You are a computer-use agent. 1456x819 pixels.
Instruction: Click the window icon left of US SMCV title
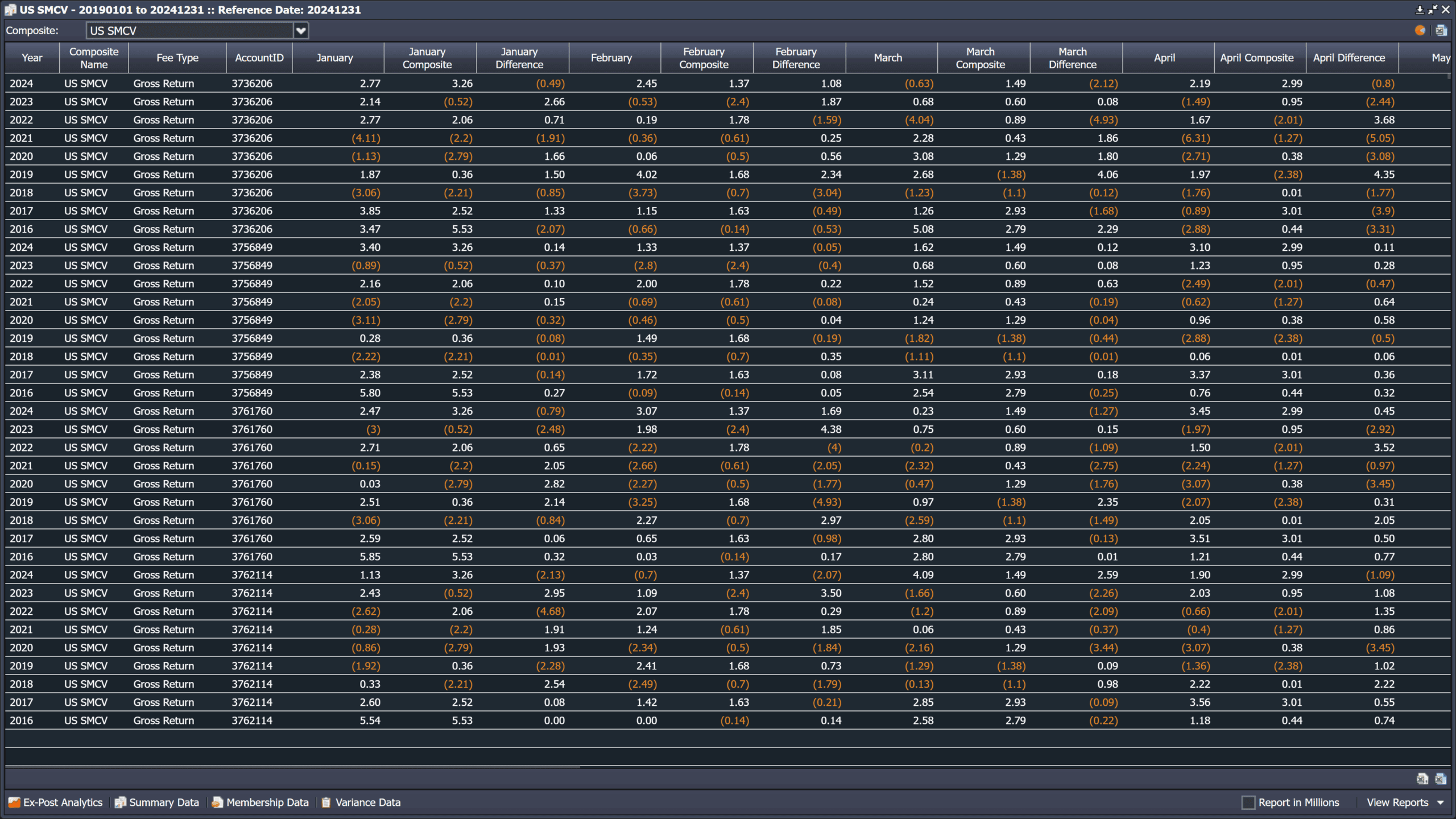[10, 10]
